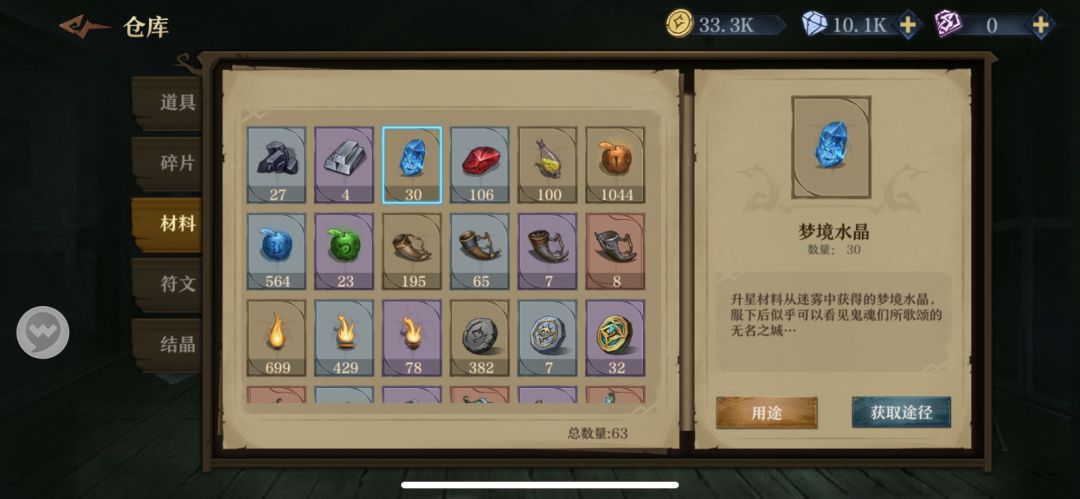1080x499 pixels.
Task: Select the yellow potion flask with 100
Action: (548, 165)
